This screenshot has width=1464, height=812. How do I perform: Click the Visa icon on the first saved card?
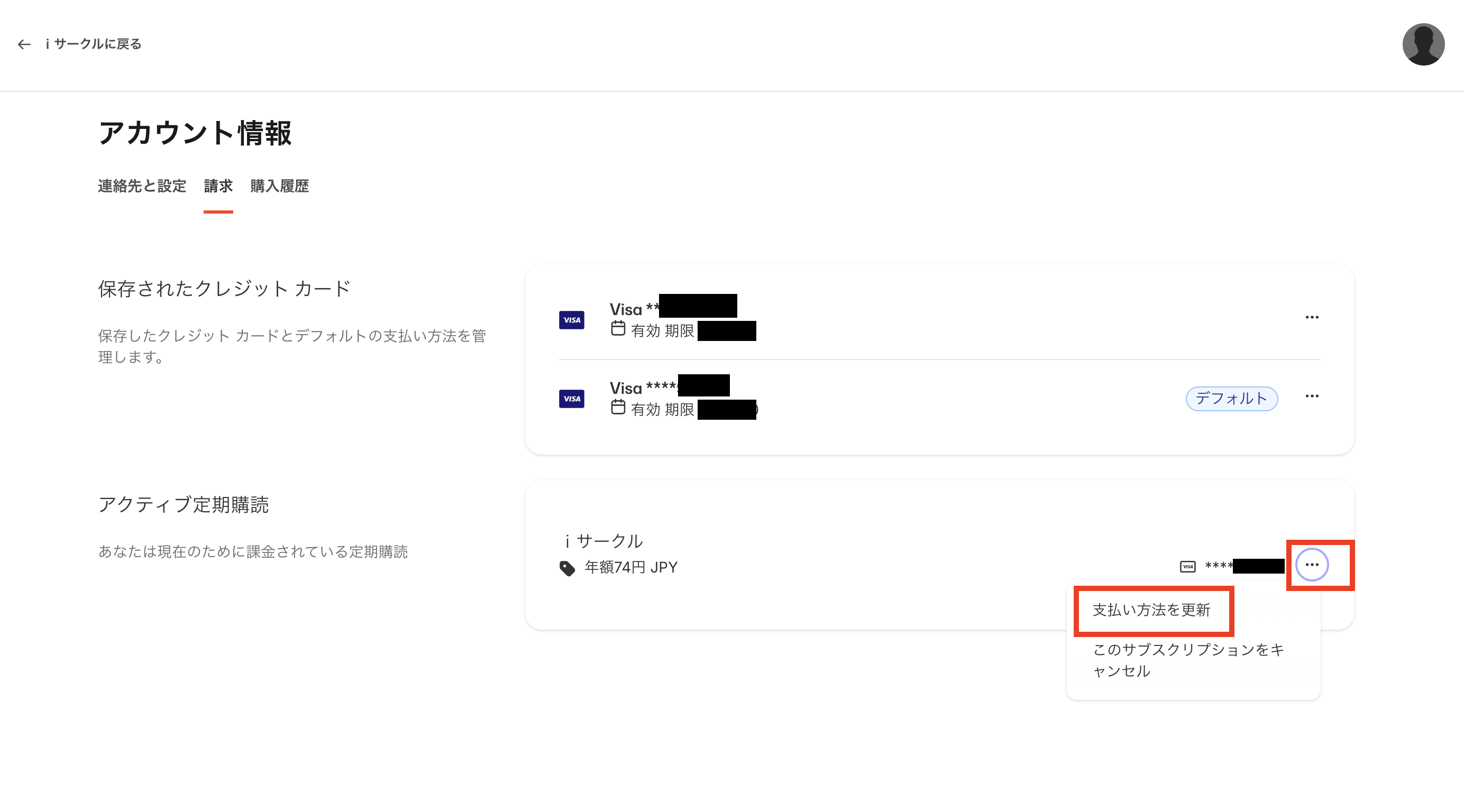[x=572, y=319]
